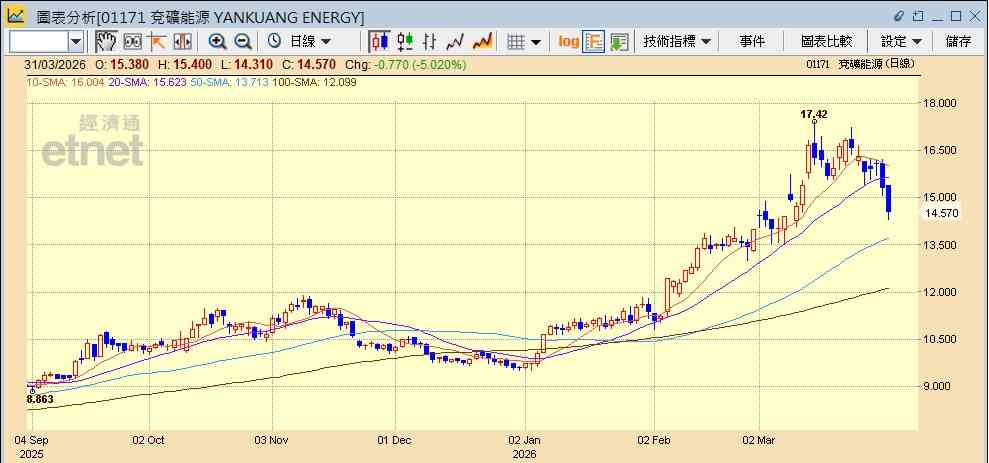This screenshot has height=463, width=989.
Task: Click the horizontal scroll/compress chart icon
Action: tap(182, 42)
